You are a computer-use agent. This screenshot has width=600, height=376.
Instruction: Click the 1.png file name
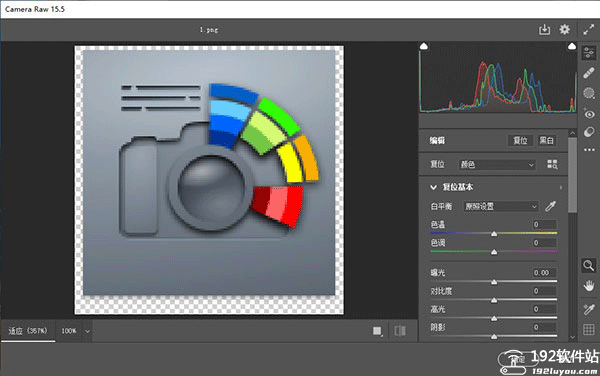[x=209, y=30]
